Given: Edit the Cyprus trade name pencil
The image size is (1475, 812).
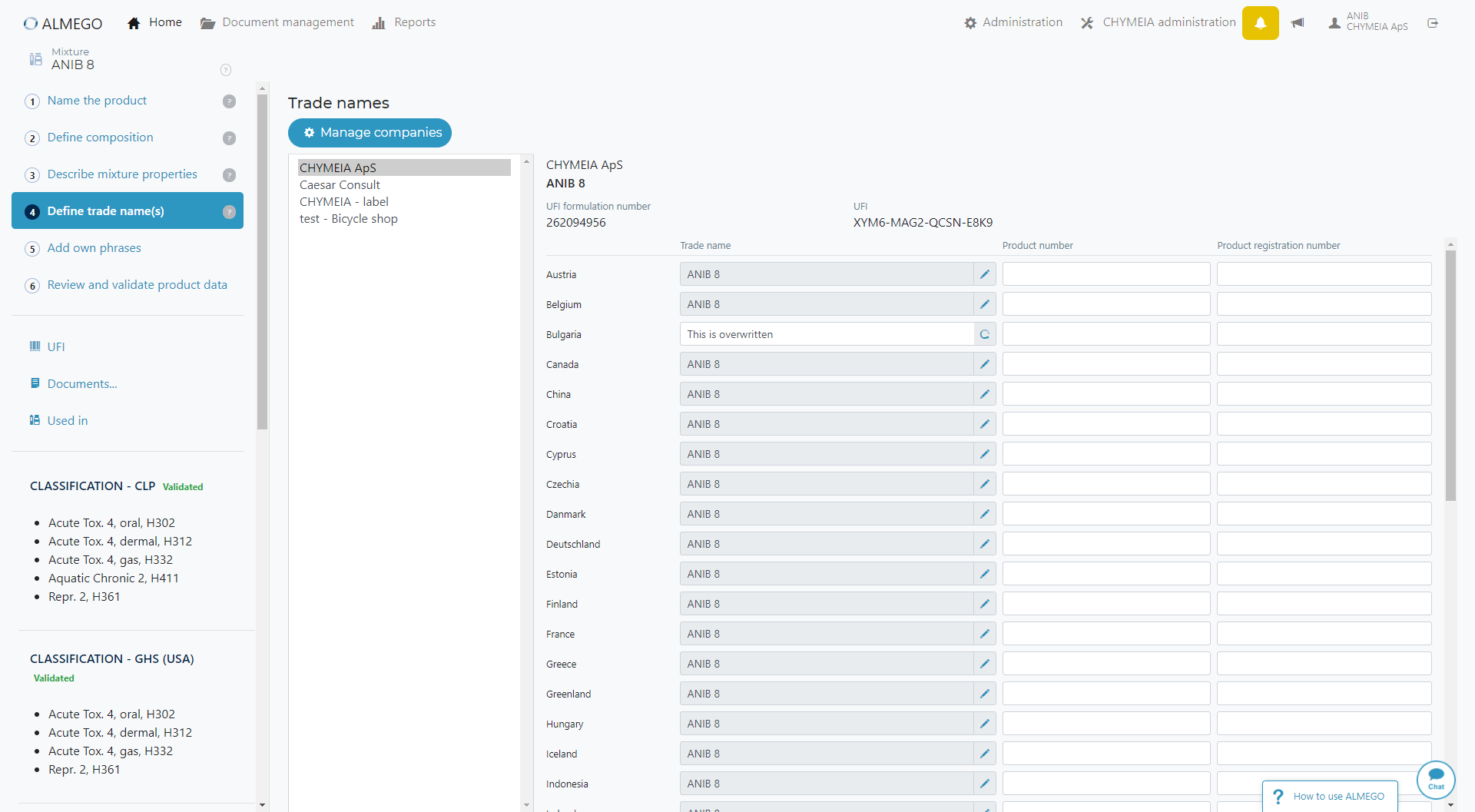Looking at the screenshot, I should click(985, 454).
